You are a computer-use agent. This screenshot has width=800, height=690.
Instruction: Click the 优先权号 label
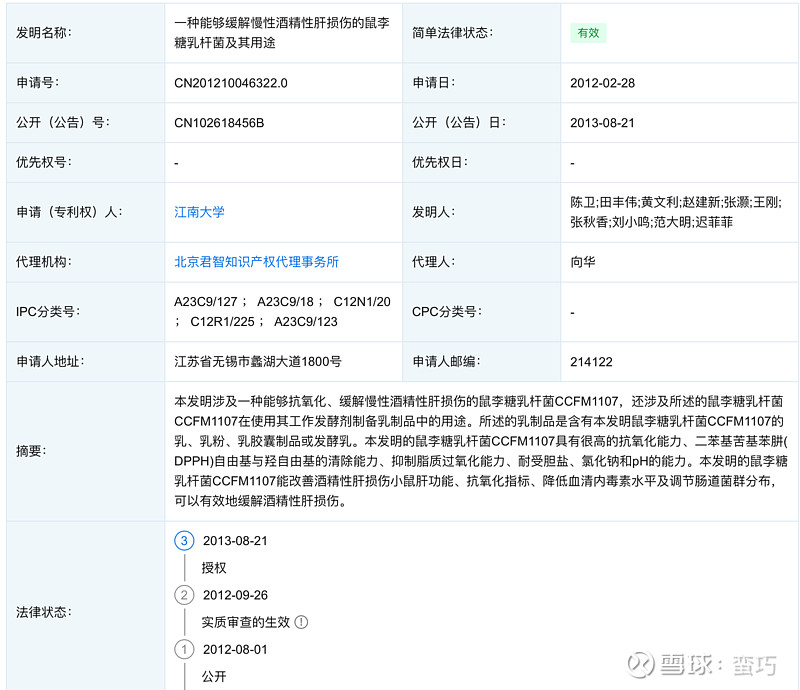44,163
